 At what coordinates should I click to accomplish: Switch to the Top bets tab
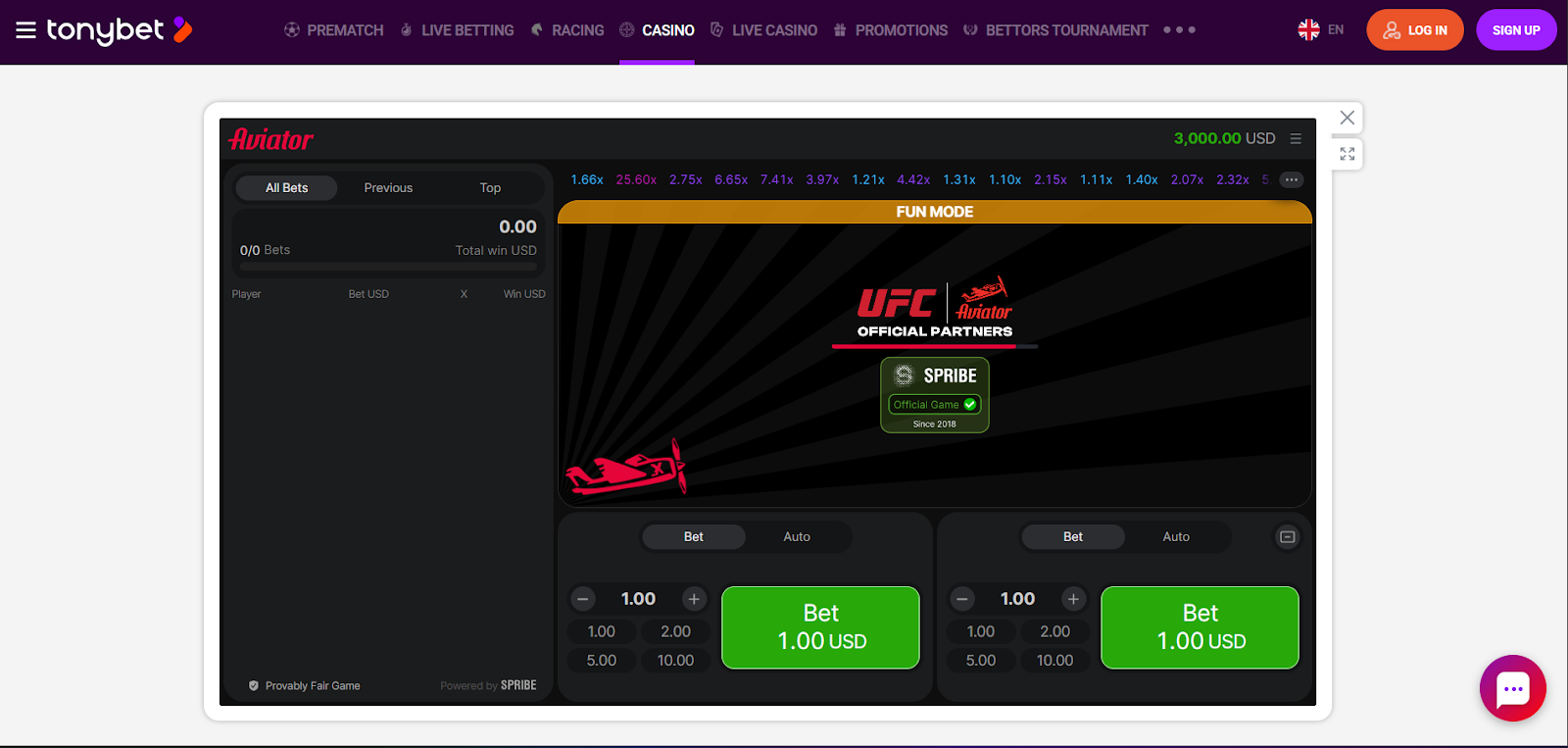pyautogui.click(x=490, y=188)
